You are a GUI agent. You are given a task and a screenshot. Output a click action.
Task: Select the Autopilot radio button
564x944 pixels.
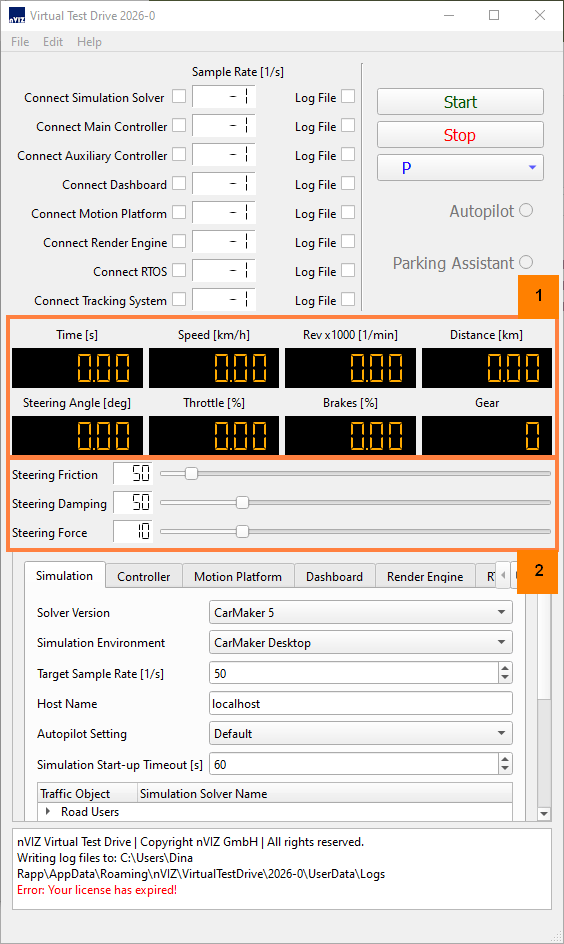pos(526,210)
